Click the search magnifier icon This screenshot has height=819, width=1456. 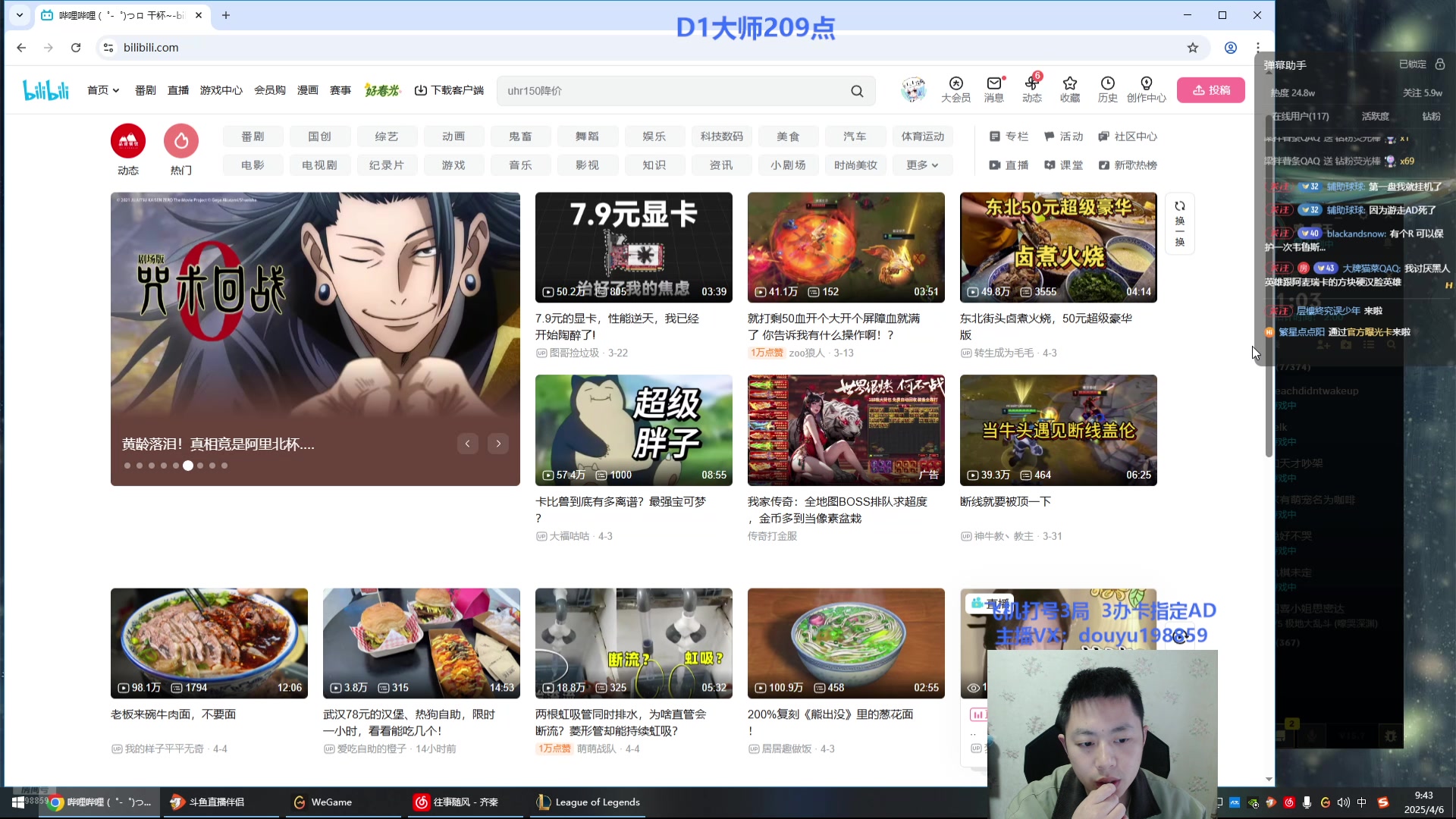point(857,91)
